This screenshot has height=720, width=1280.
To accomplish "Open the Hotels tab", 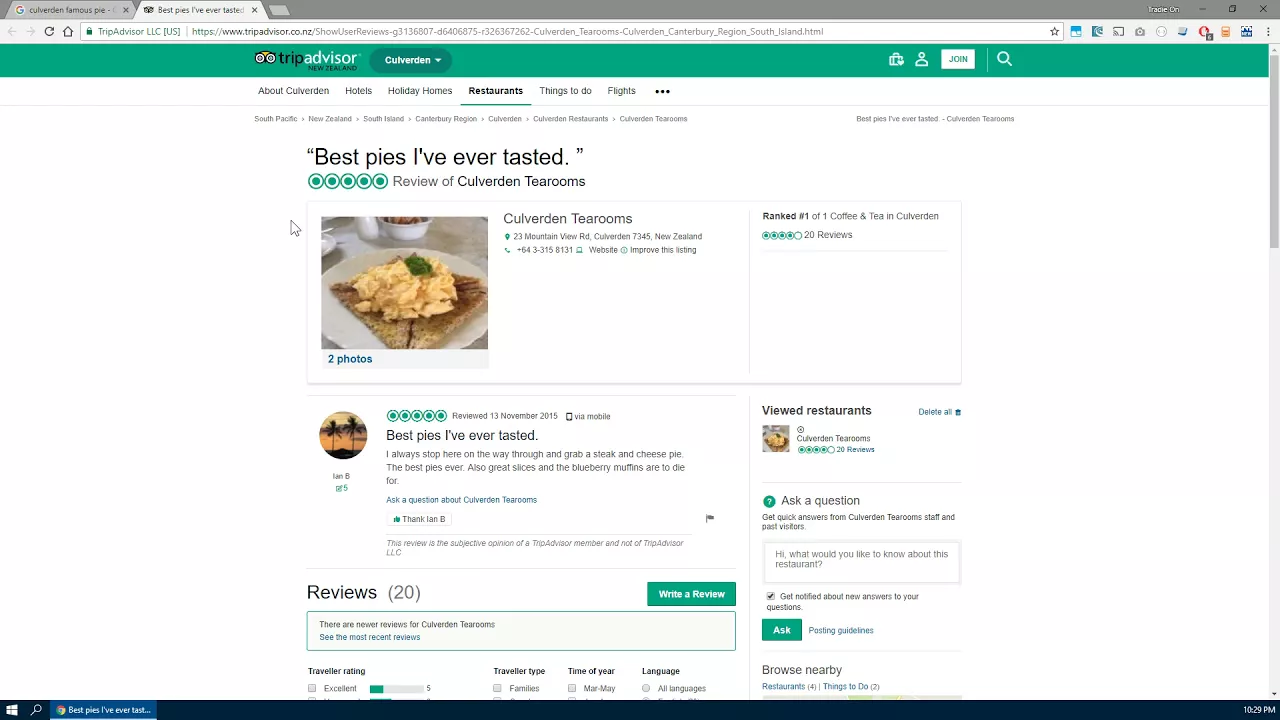I will pos(358,91).
